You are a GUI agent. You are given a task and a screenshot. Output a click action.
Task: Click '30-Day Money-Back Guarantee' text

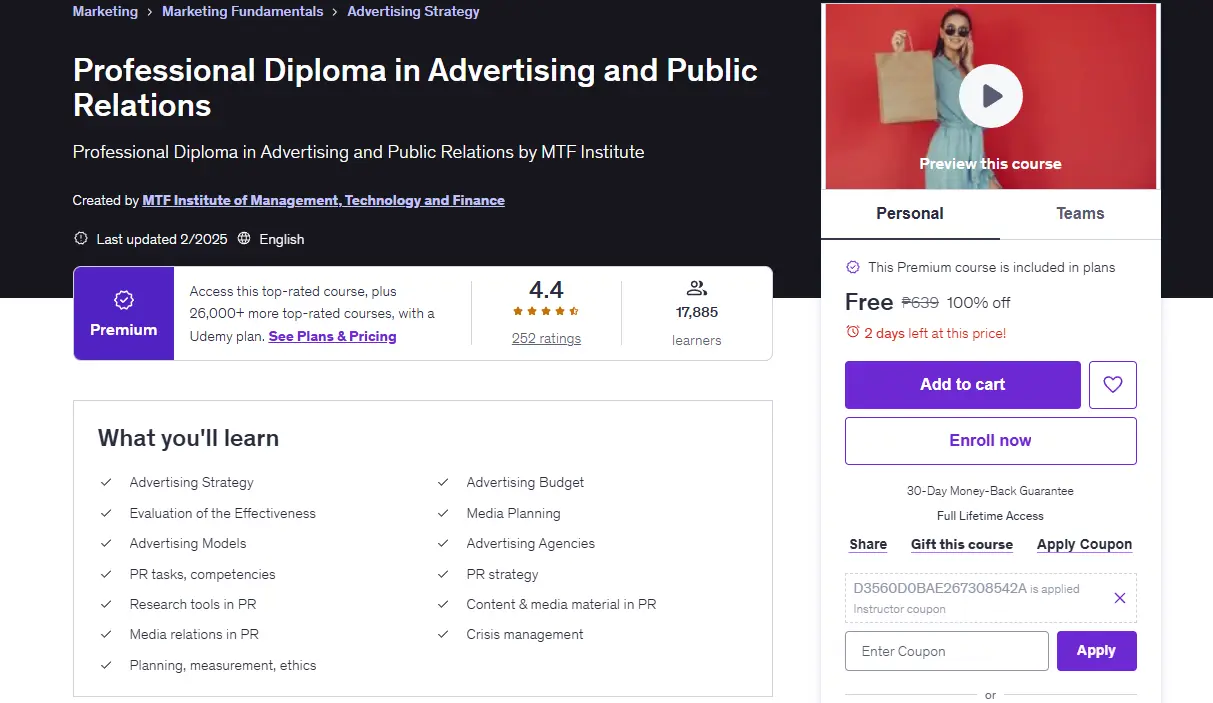991,491
